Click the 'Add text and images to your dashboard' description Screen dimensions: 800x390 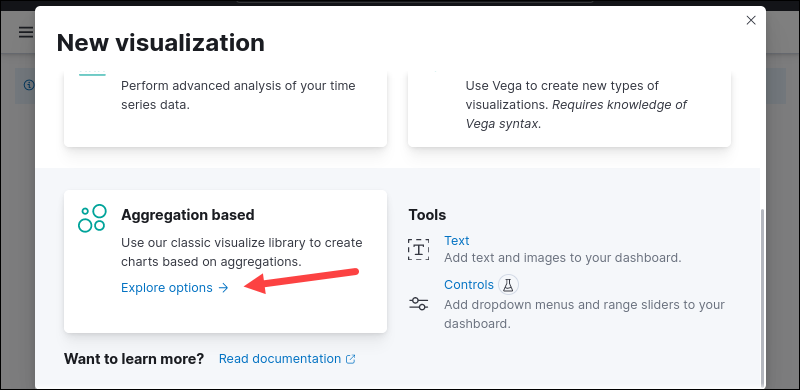pos(563,258)
